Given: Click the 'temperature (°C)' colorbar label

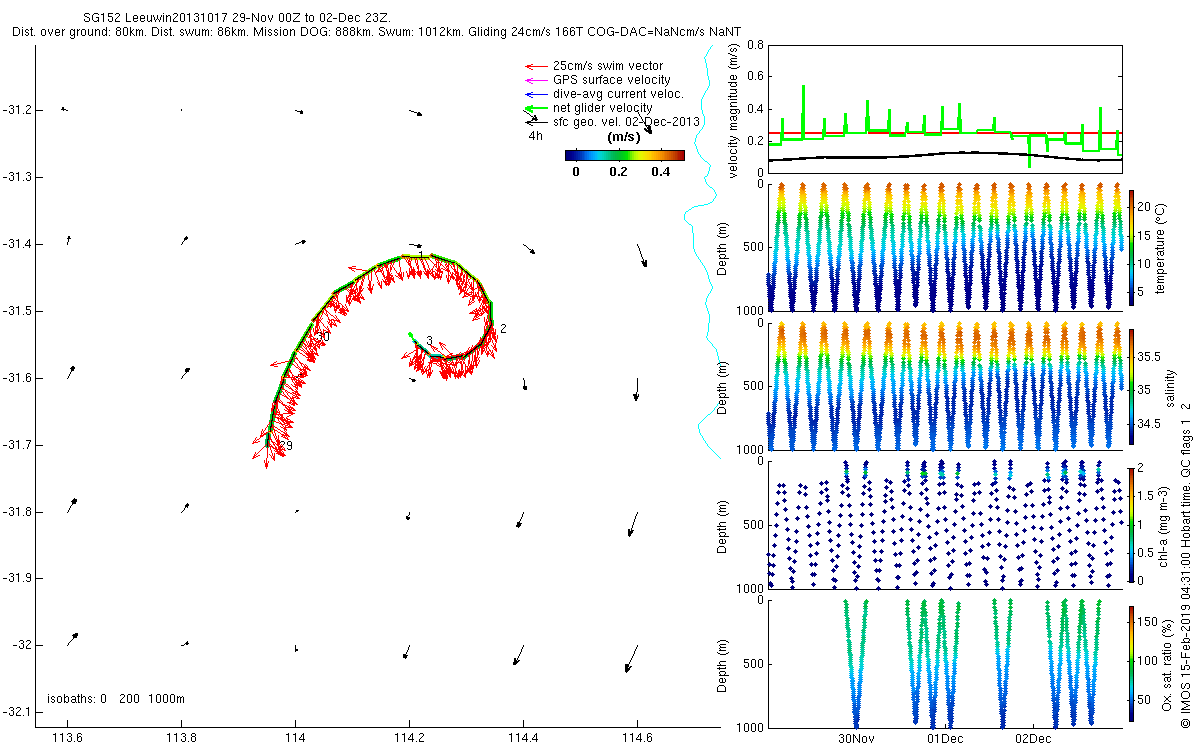Looking at the screenshot, I should (1162, 247).
